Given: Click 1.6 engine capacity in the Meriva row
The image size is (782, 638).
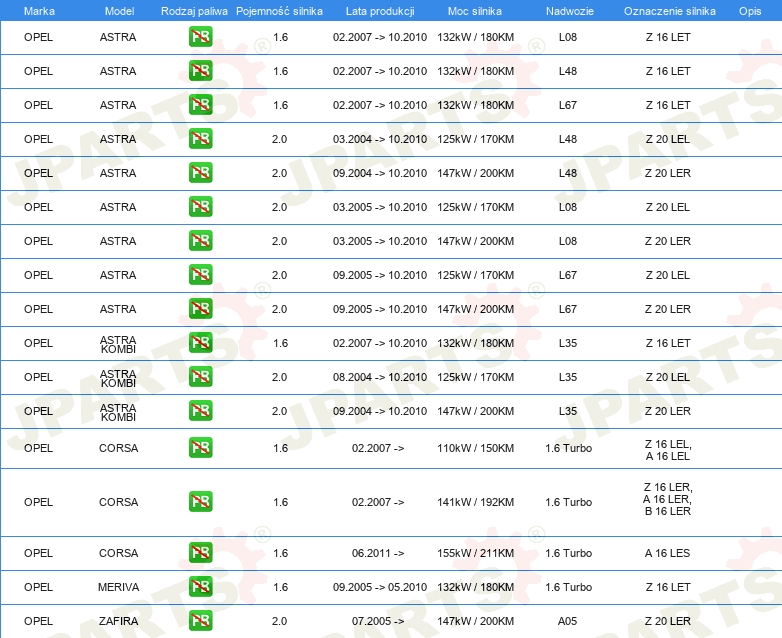Looking at the screenshot, I should tap(280, 587).
